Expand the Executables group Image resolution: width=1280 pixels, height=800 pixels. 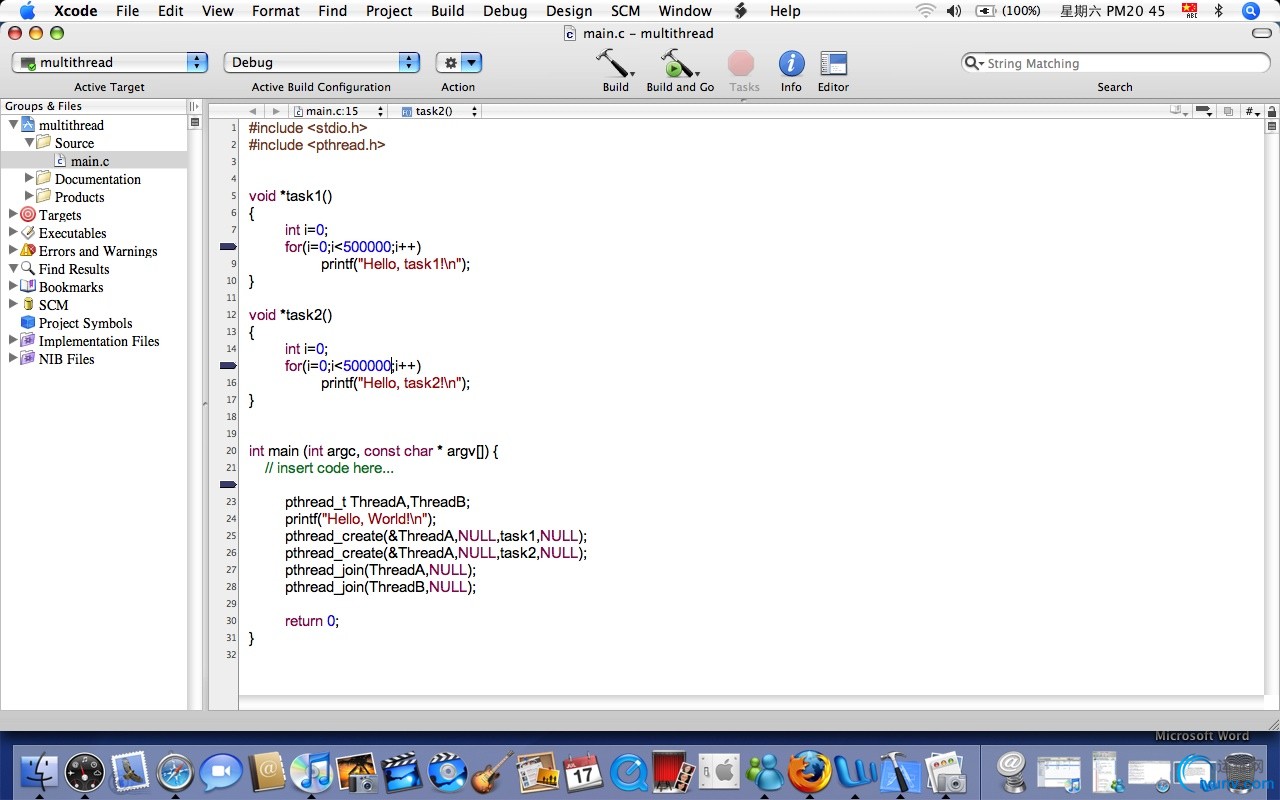point(13,233)
